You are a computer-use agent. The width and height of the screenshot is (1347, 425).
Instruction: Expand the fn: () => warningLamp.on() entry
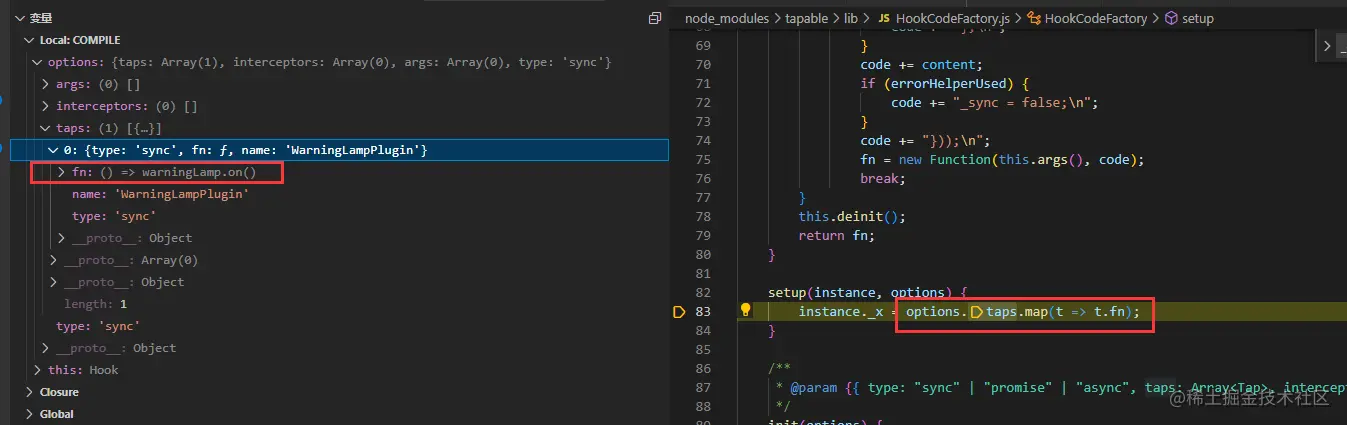point(61,172)
